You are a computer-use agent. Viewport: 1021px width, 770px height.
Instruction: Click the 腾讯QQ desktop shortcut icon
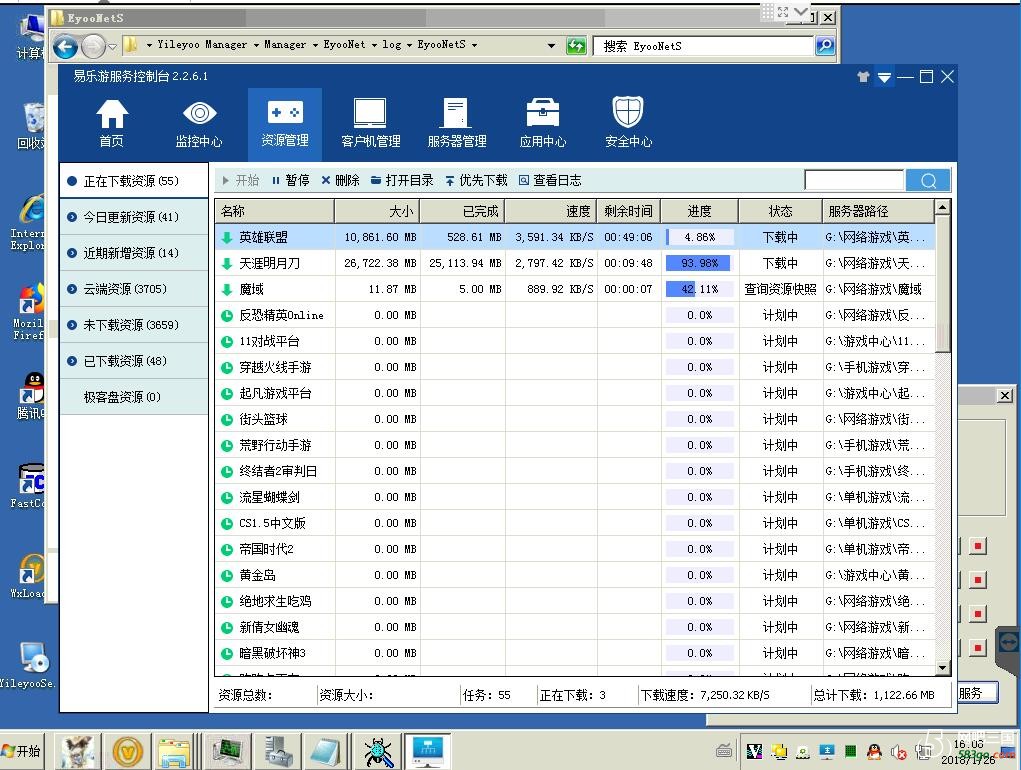pyautogui.click(x=31, y=394)
